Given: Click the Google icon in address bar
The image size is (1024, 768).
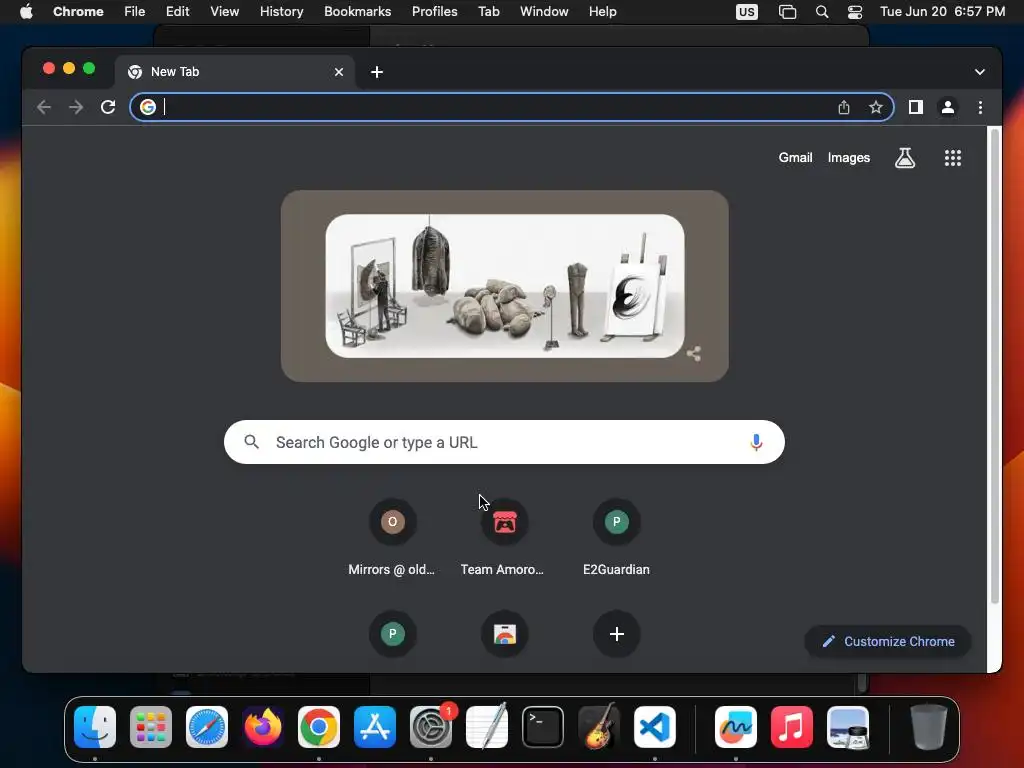Looking at the screenshot, I should tap(148, 107).
